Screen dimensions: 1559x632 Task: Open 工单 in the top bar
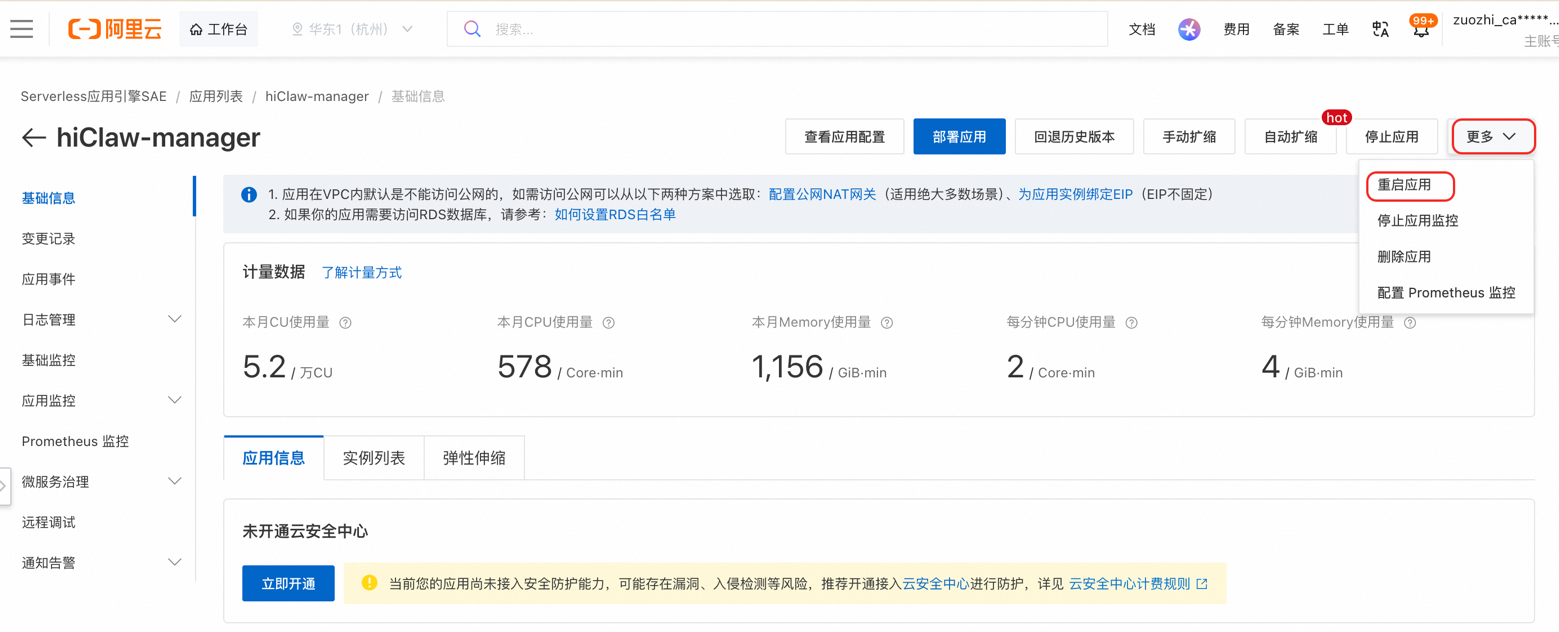tap(1335, 29)
